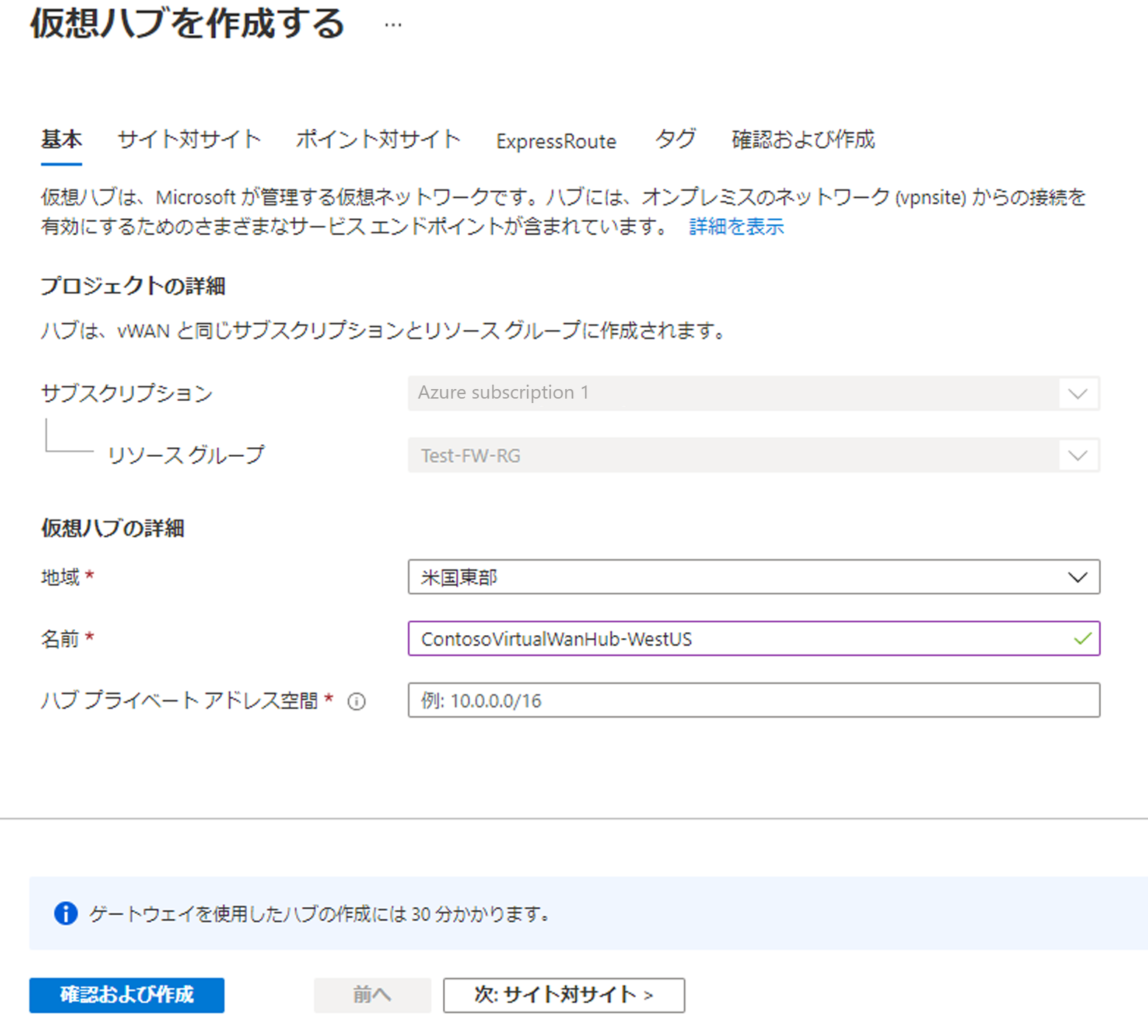Click the blue info icon in the gateway notice
The height and width of the screenshot is (1036, 1148).
[66, 914]
